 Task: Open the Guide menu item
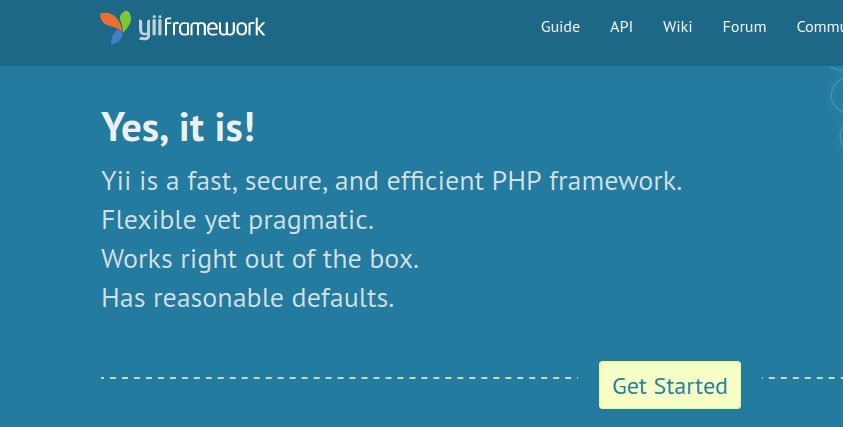(x=560, y=27)
